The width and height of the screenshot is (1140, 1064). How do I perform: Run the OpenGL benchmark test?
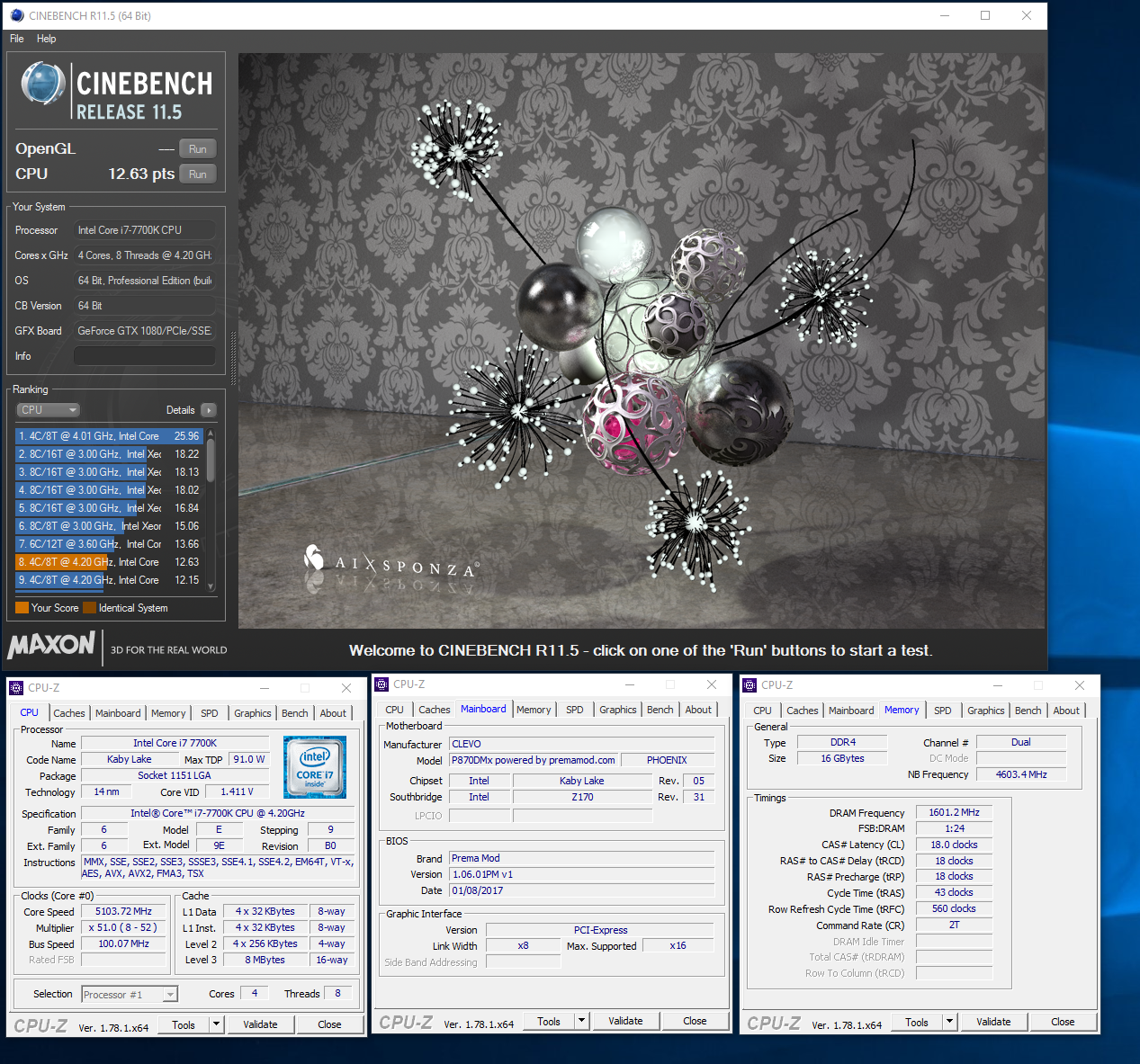click(198, 149)
